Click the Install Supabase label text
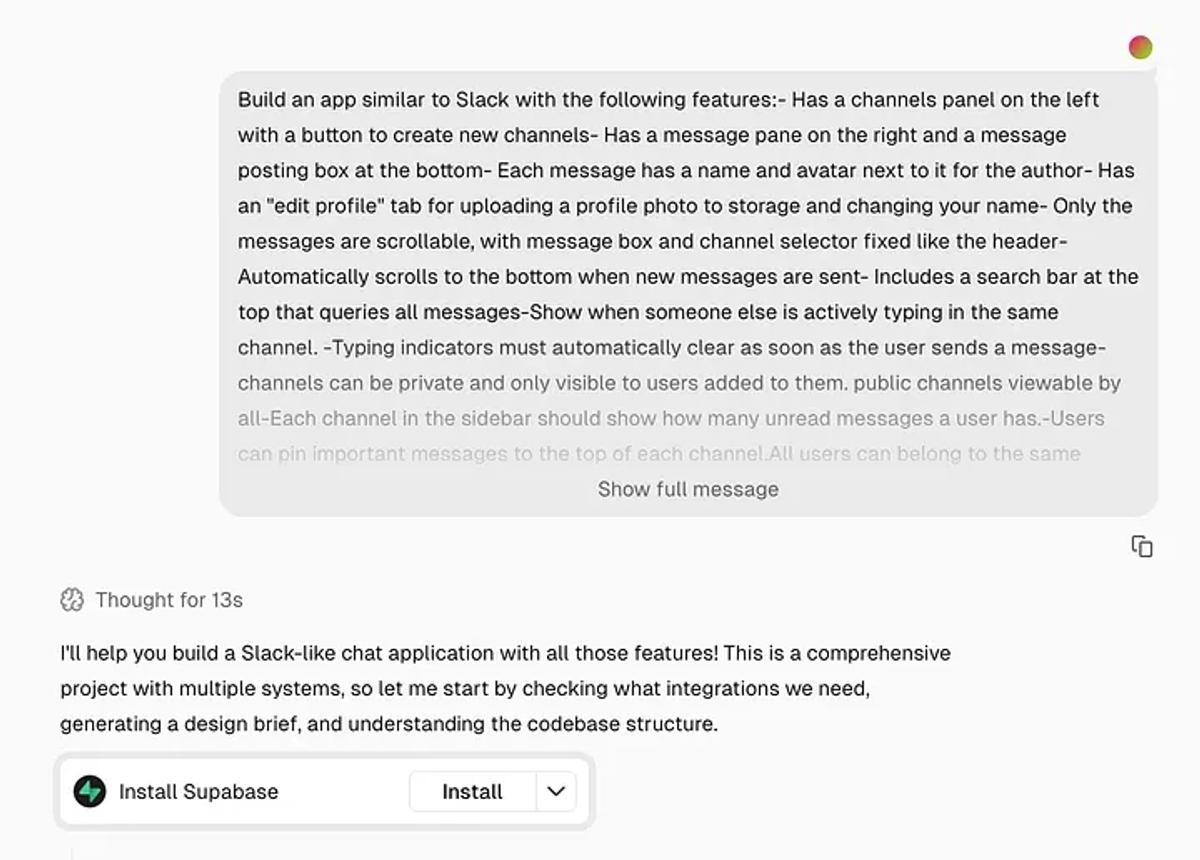1200x860 pixels. pyautogui.click(x=197, y=791)
